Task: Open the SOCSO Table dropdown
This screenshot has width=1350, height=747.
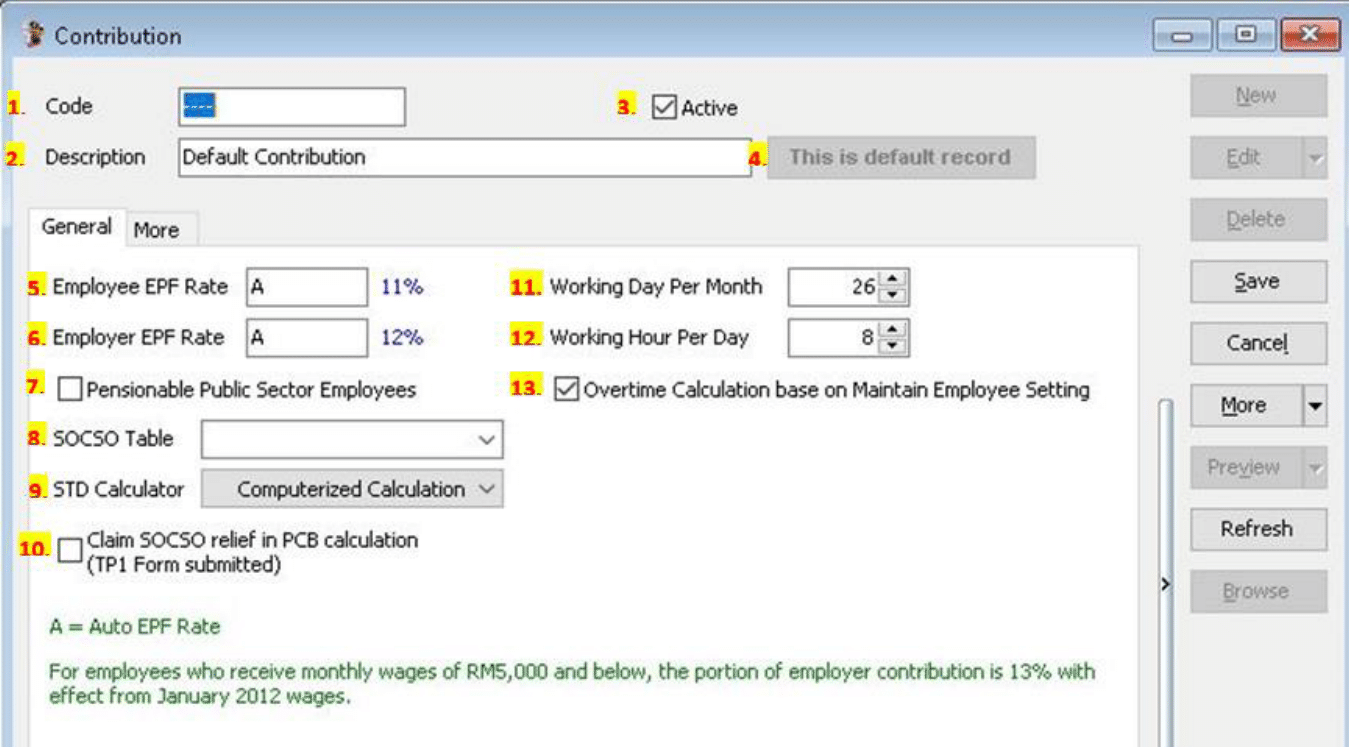Action: click(x=486, y=439)
